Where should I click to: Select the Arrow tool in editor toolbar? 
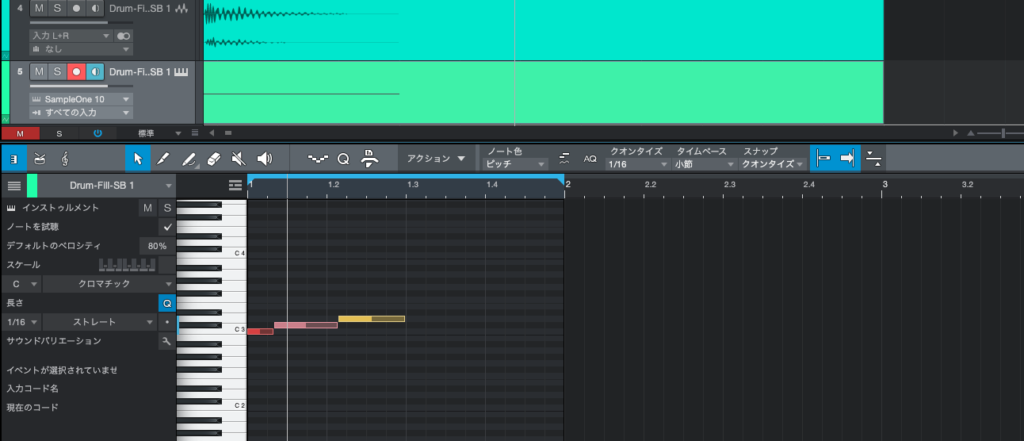[x=137, y=158]
